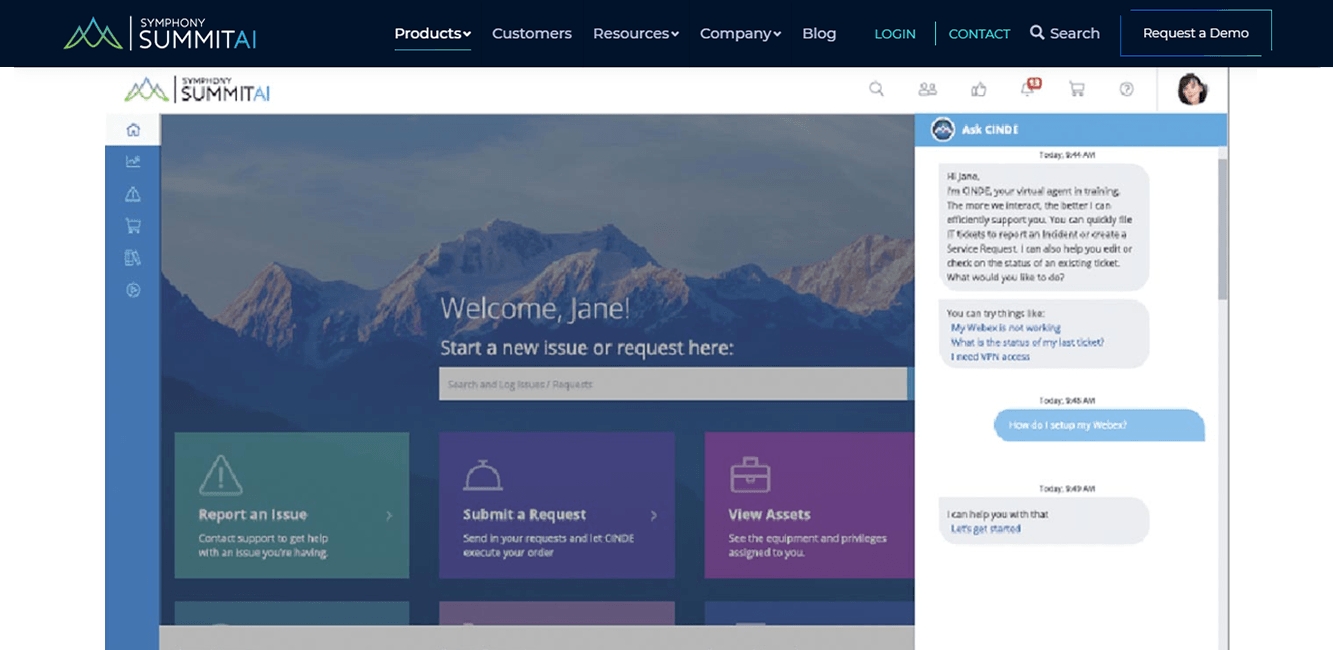This screenshot has height=650, width=1333.
Task: Expand the Resources menu
Action: pos(636,33)
